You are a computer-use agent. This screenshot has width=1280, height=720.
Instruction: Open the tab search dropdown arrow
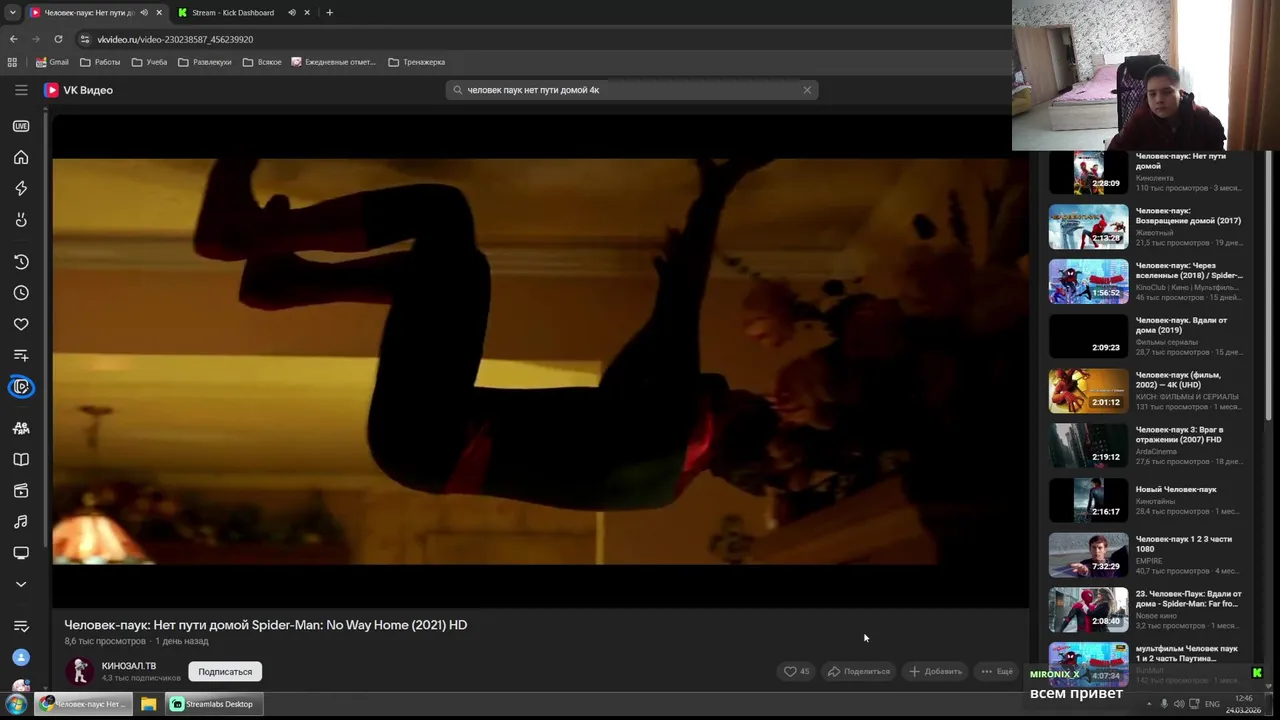(x=12, y=13)
